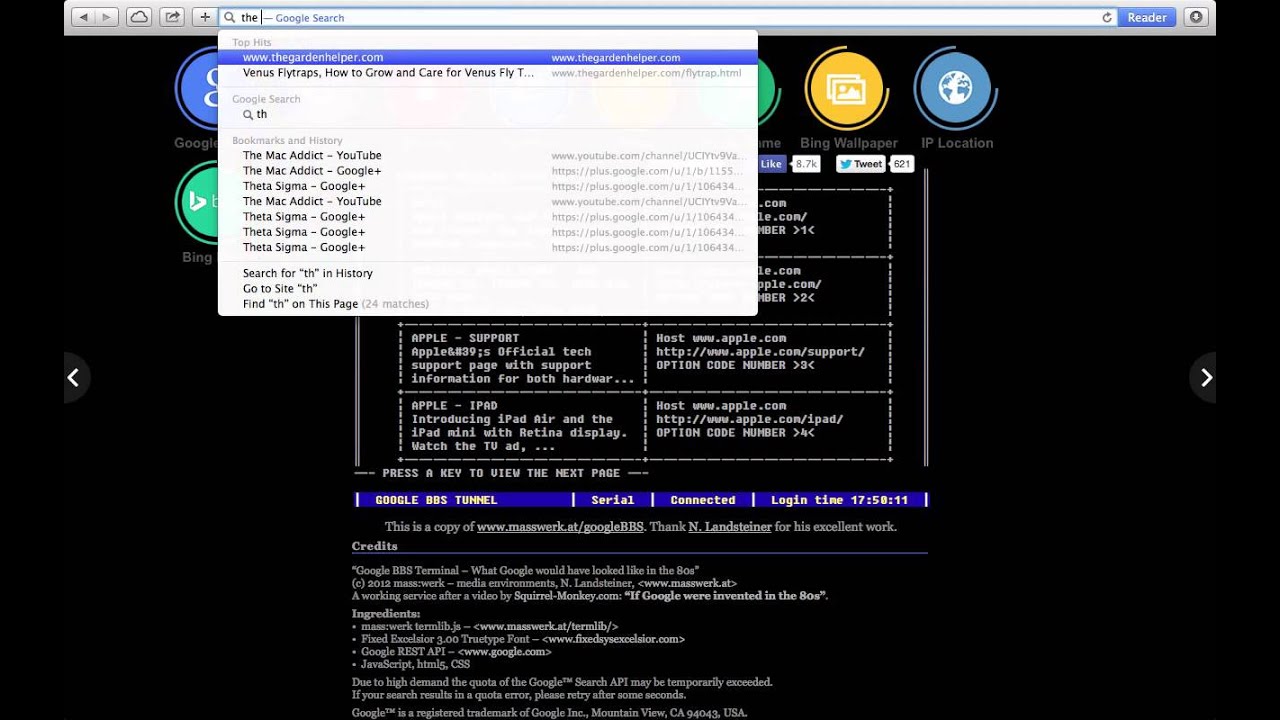The image size is (1280, 720).
Task: Enable Reader view
Action: click(1147, 17)
